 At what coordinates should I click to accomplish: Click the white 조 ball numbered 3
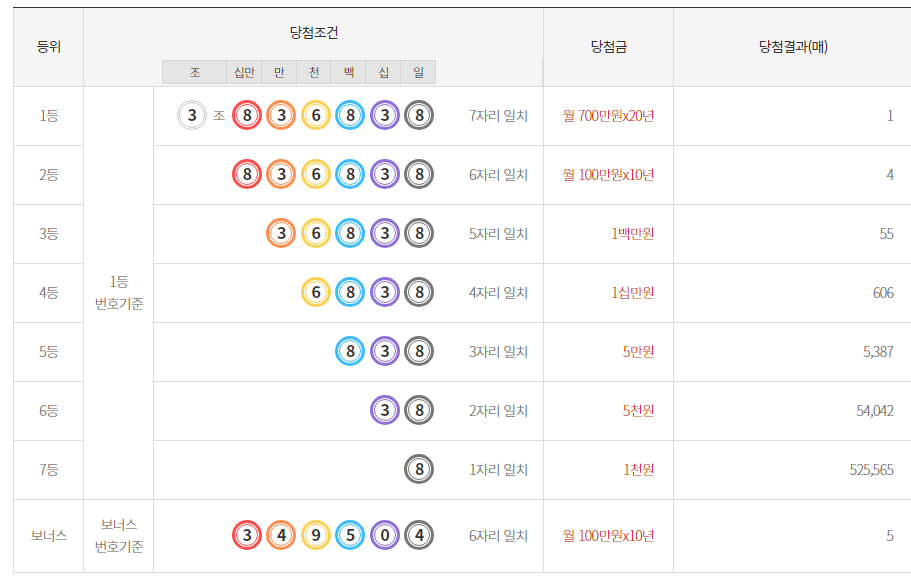pos(192,115)
